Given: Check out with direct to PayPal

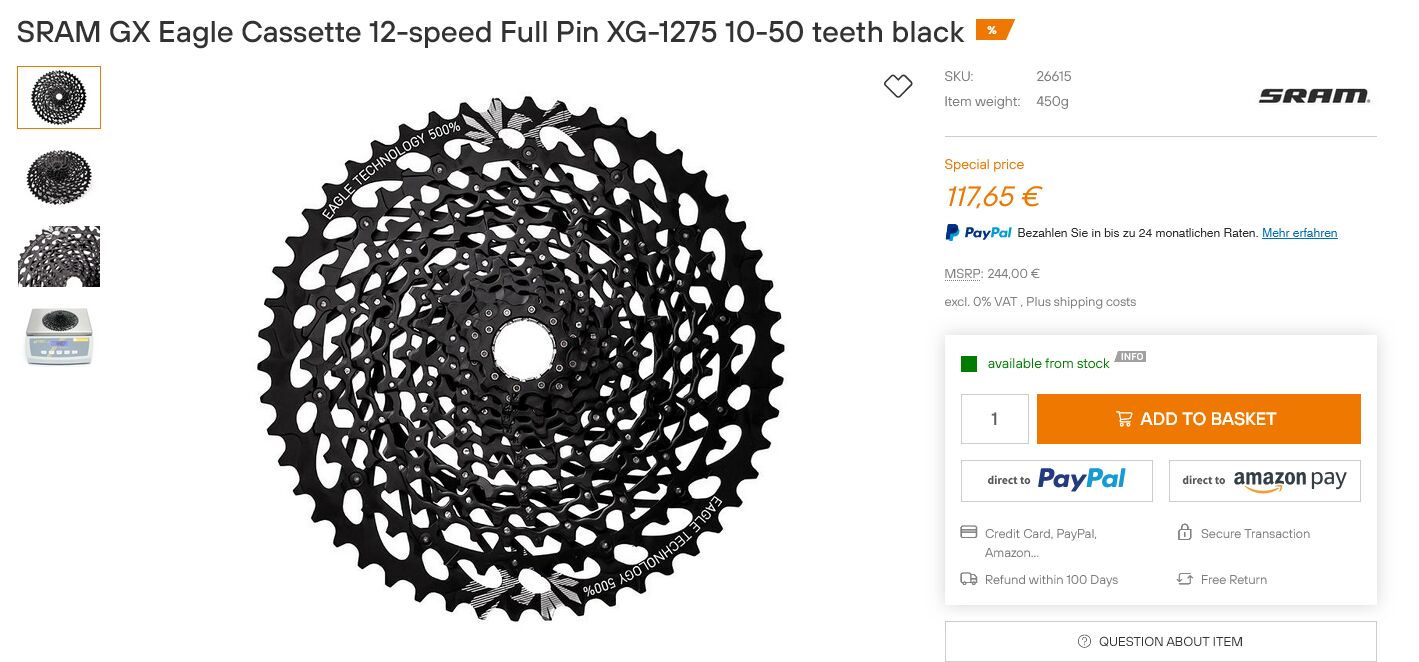Looking at the screenshot, I should [1056, 480].
